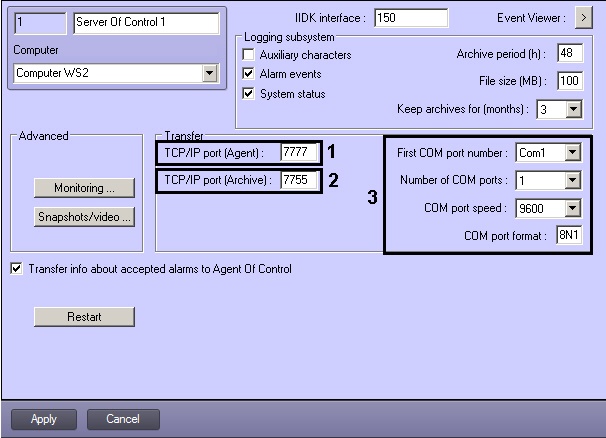606x438 pixels.
Task: Click the File size (MB) field
Action: pyautogui.click(x=570, y=81)
